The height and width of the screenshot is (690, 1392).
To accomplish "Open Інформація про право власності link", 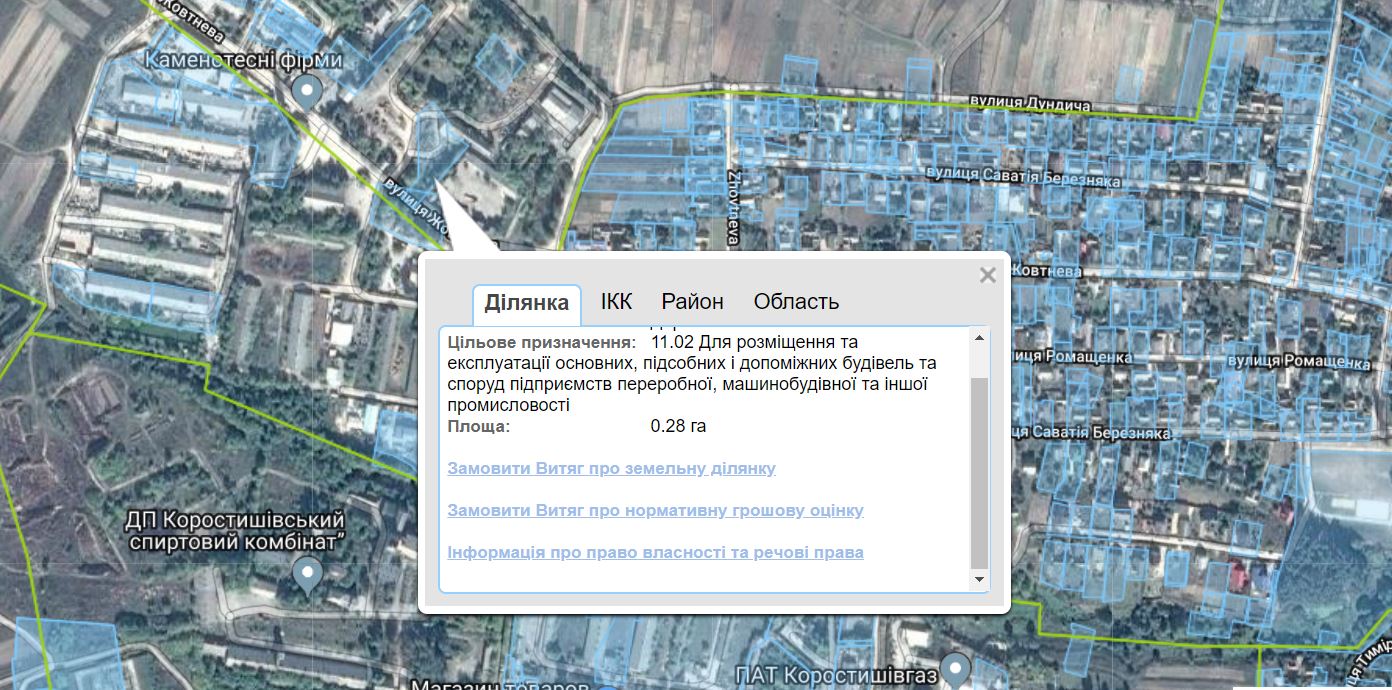I will pos(655,552).
